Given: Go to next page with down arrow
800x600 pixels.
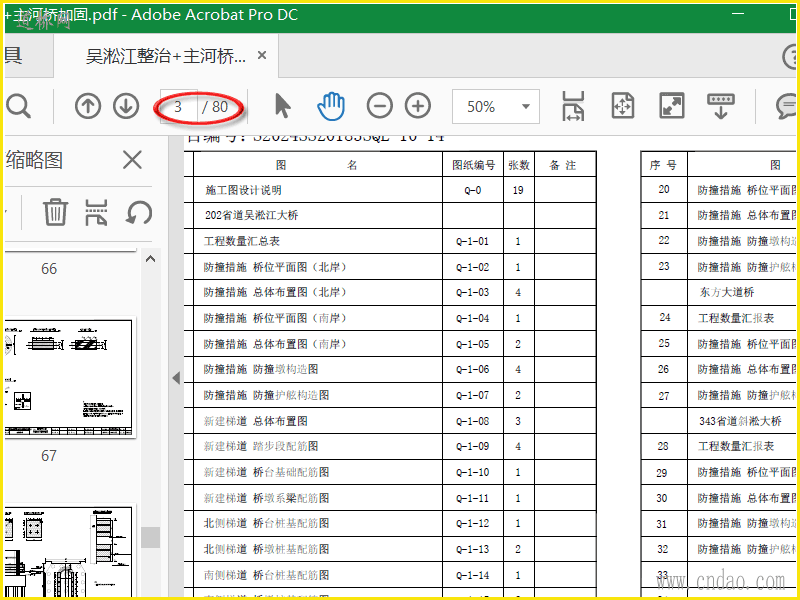Looking at the screenshot, I should (x=126, y=107).
